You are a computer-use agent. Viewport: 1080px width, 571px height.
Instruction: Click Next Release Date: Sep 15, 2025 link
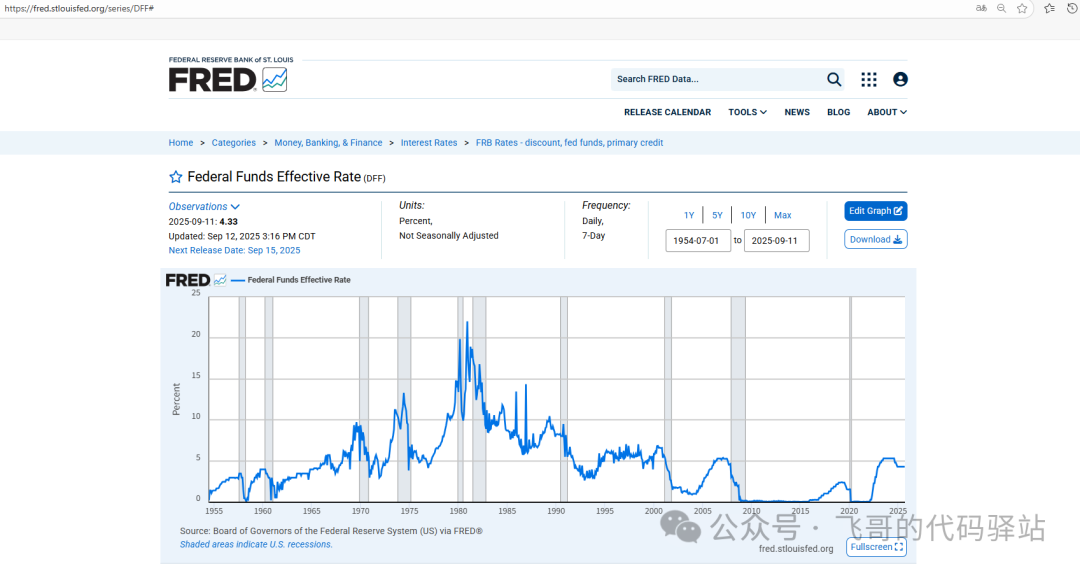coord(234,250)
